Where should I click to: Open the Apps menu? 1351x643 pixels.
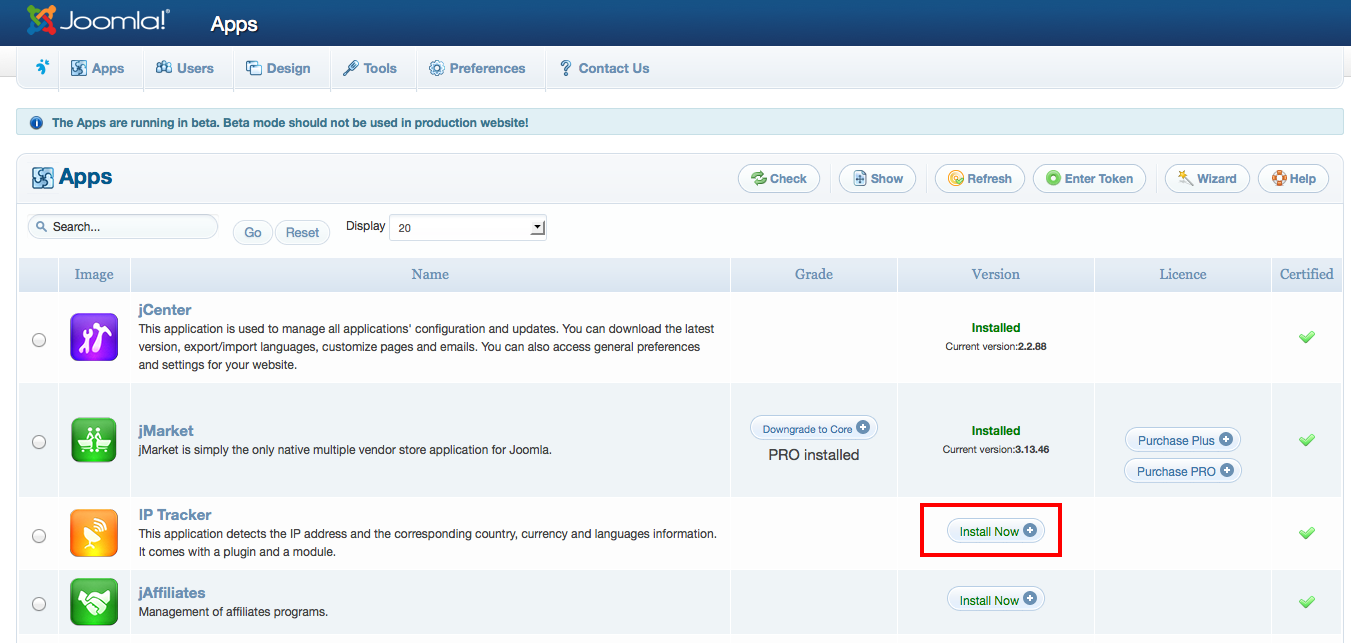(98, 68)
